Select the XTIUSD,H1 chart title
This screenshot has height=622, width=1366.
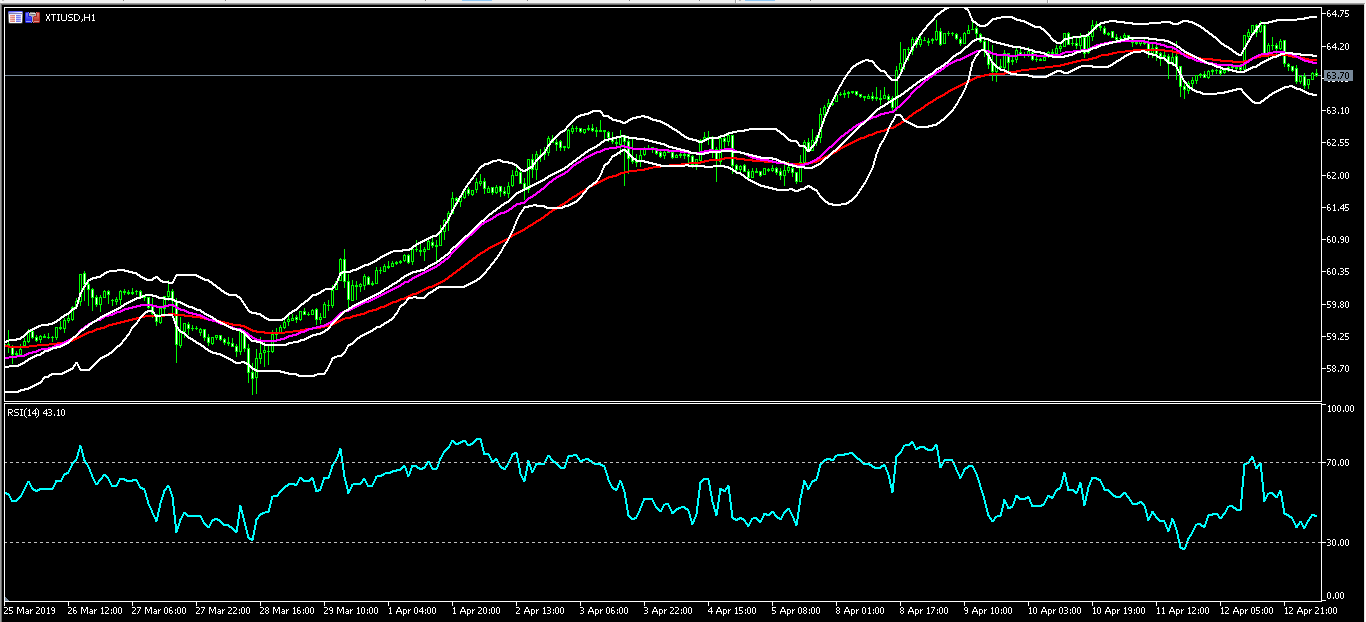tap(68, 18)
